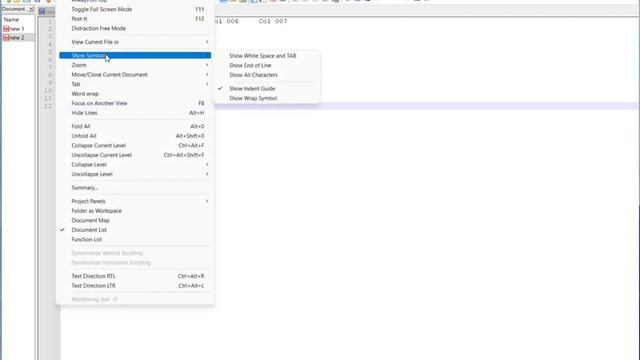Click the disabled Synchronize Vertical Scrolling entry
640x360 pixels.
click(x=135, y=253)
